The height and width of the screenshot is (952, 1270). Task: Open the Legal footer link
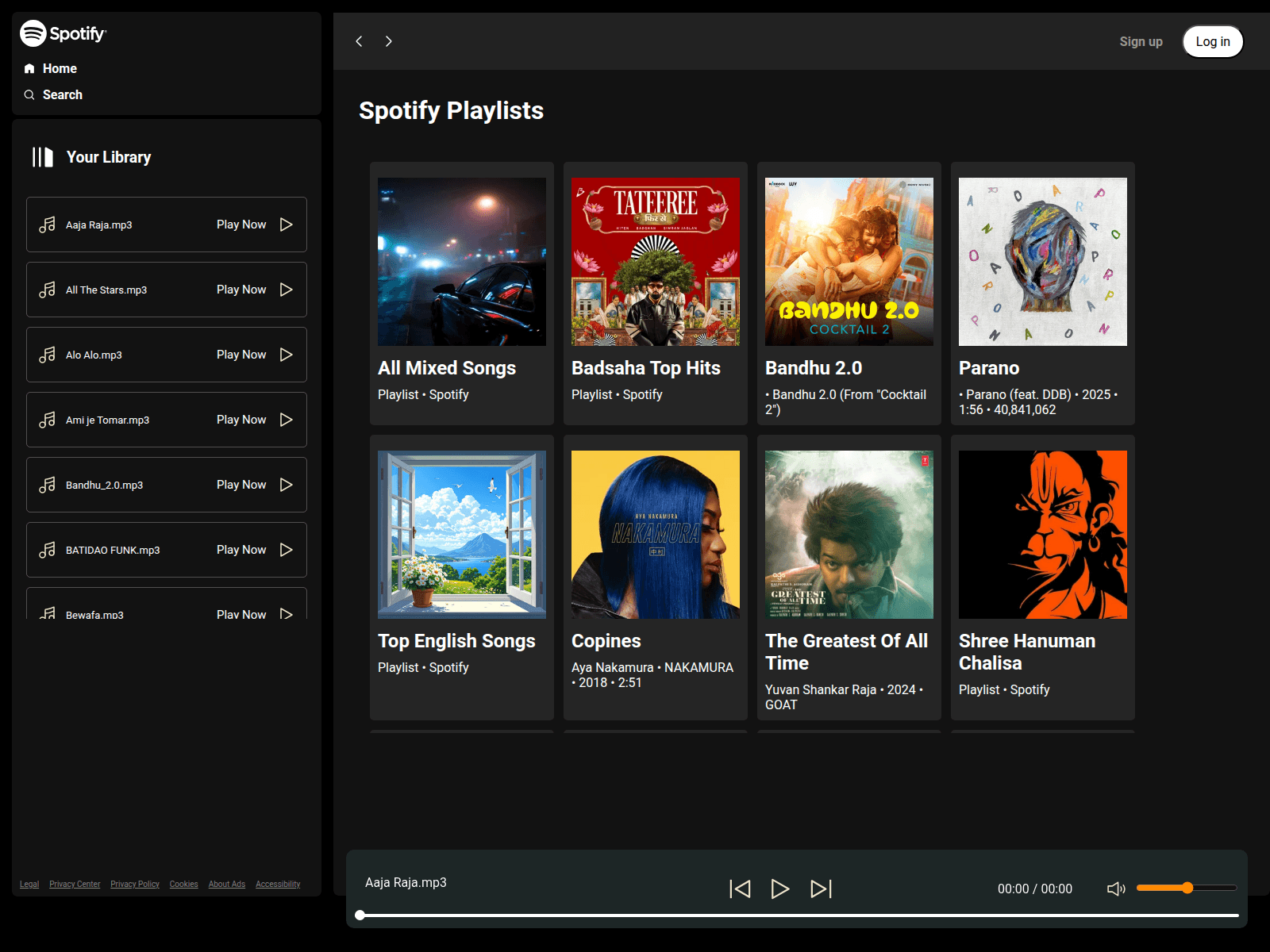point(29,884)
